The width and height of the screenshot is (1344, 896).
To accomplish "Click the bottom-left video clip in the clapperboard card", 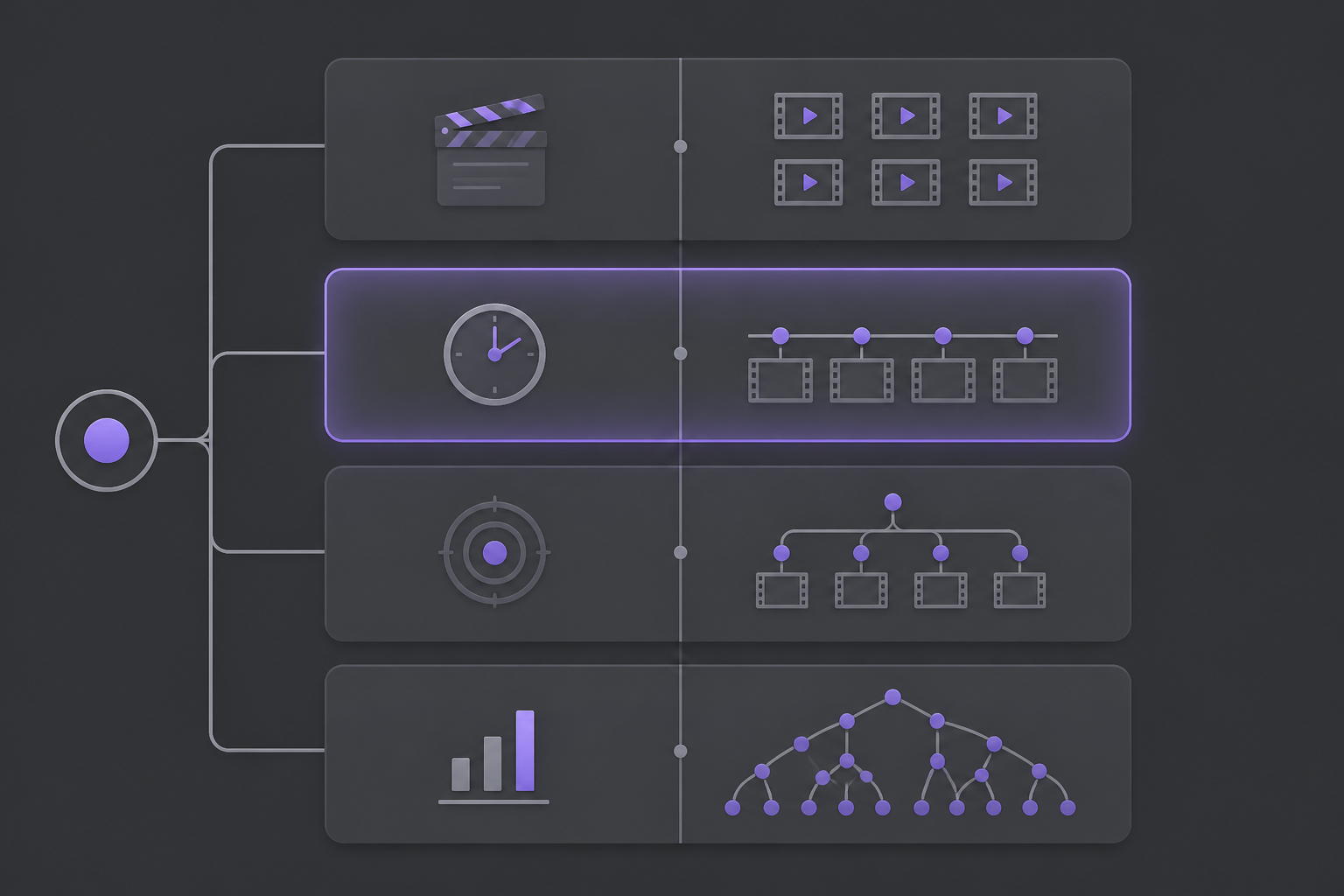I will [808, 182].
